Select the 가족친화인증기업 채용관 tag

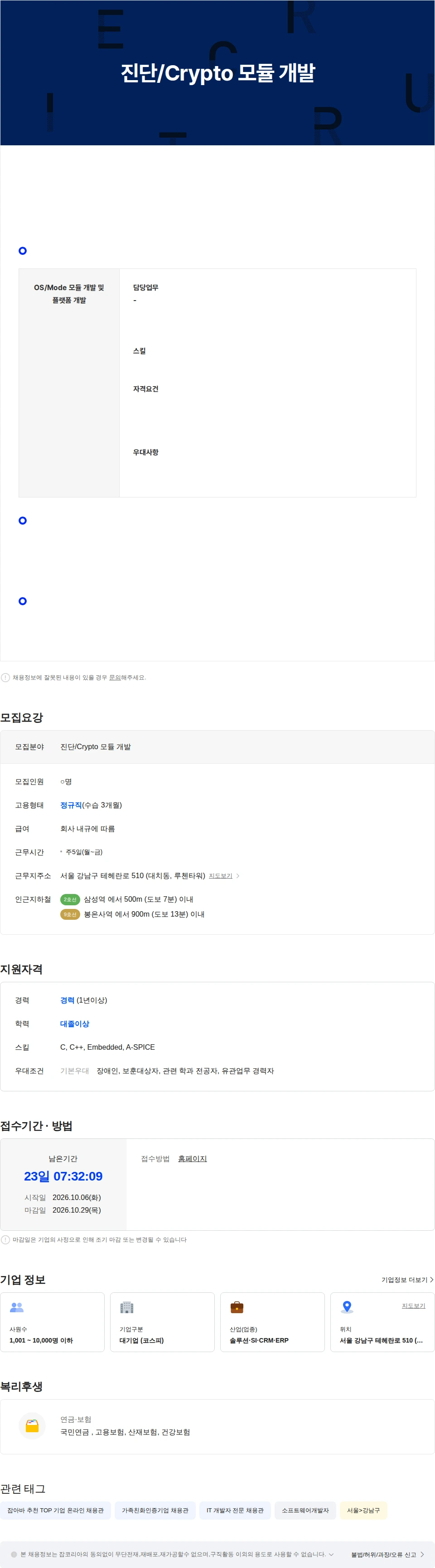coord(155,1510)
